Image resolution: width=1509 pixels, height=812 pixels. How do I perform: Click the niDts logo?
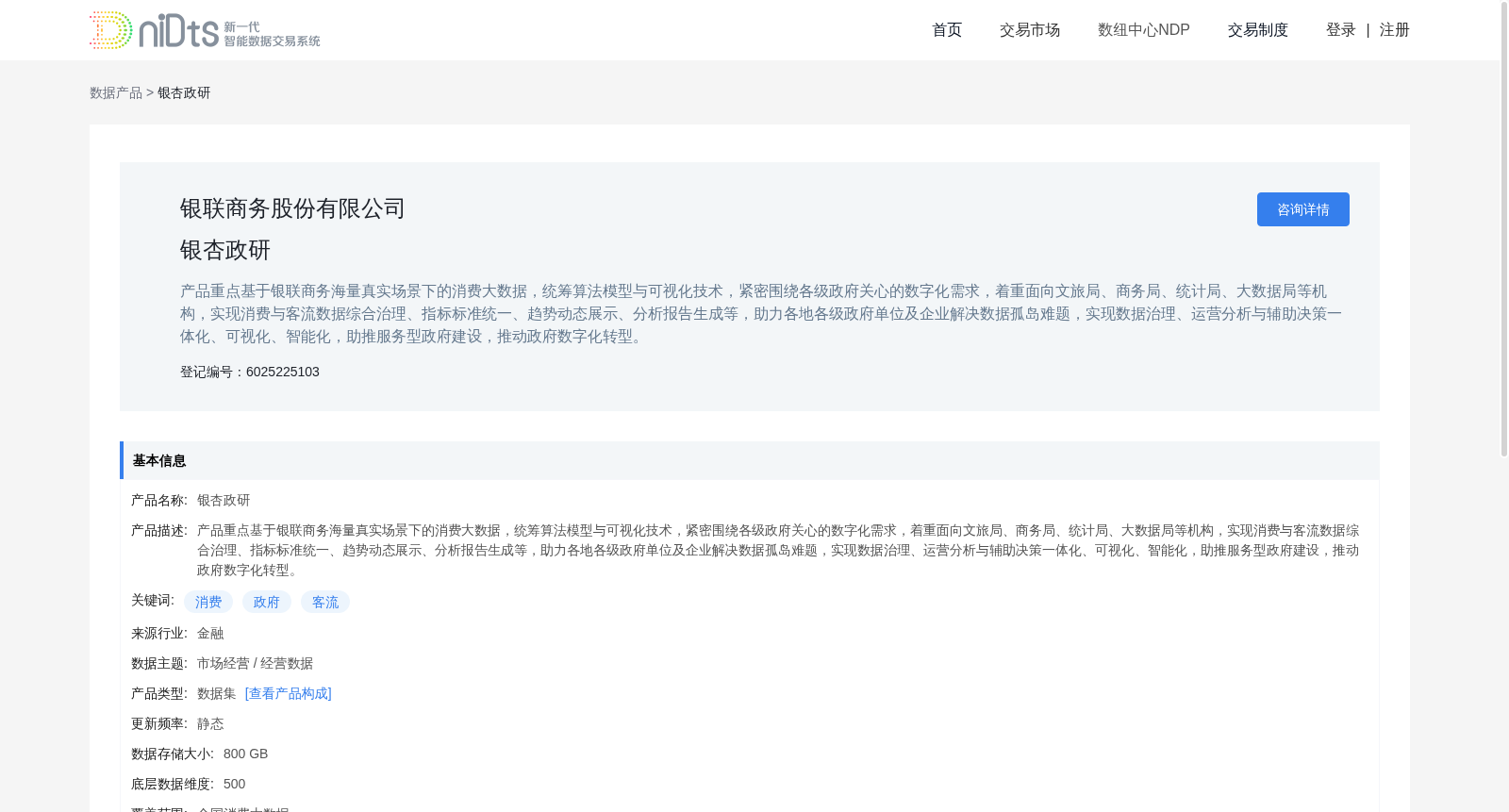(205, 30)
